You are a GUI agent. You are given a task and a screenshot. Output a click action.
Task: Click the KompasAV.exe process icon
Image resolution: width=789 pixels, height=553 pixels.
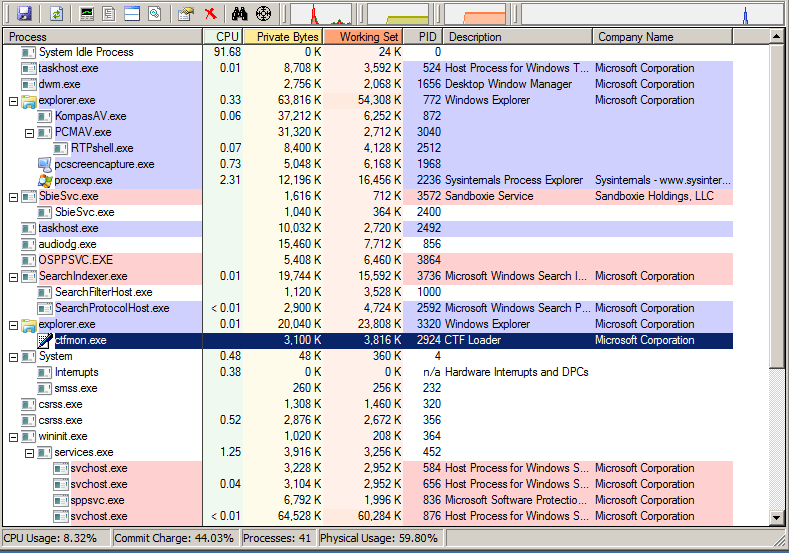click(45, 116)
